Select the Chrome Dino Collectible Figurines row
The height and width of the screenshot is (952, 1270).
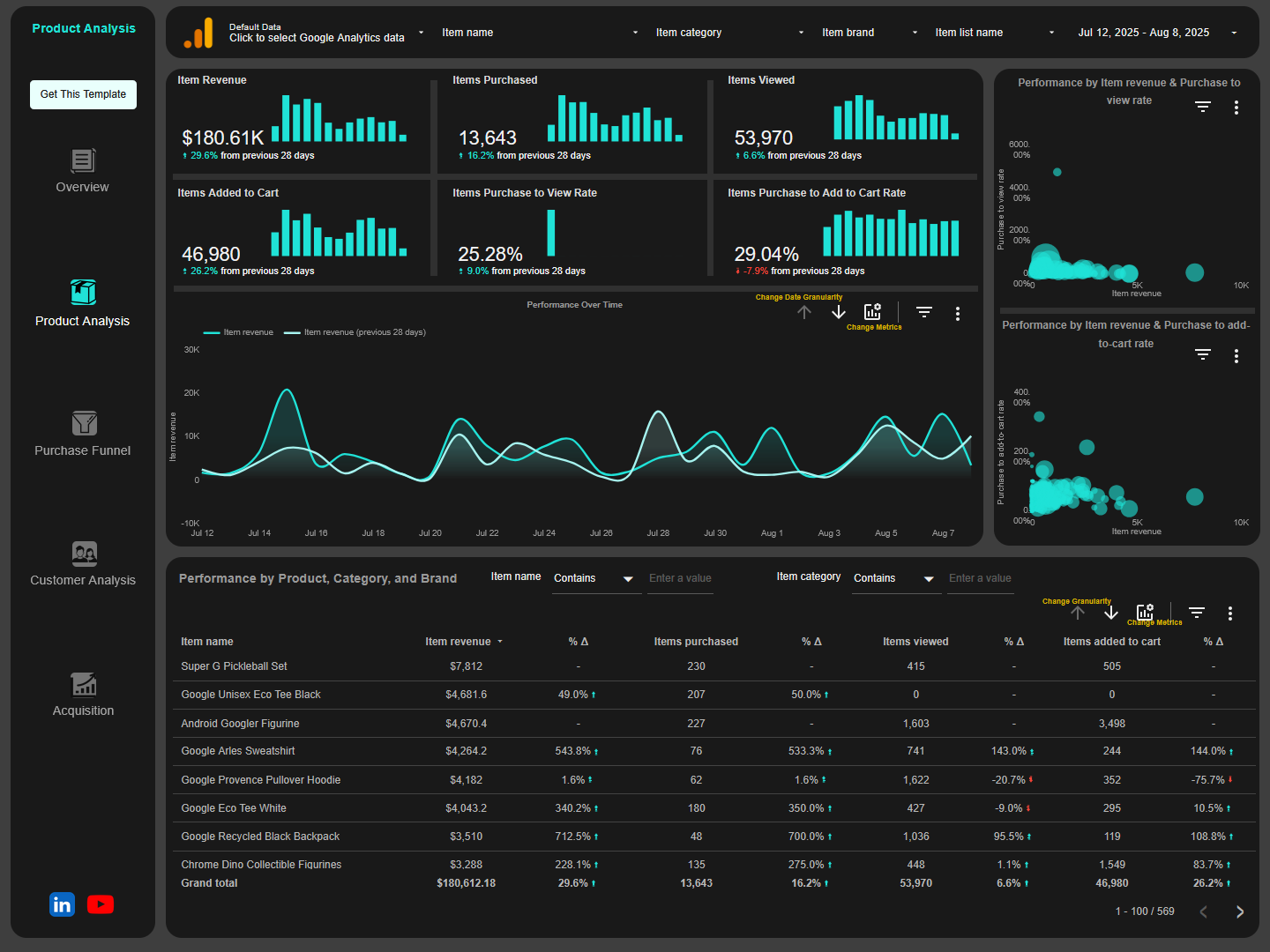pos(713,864)
